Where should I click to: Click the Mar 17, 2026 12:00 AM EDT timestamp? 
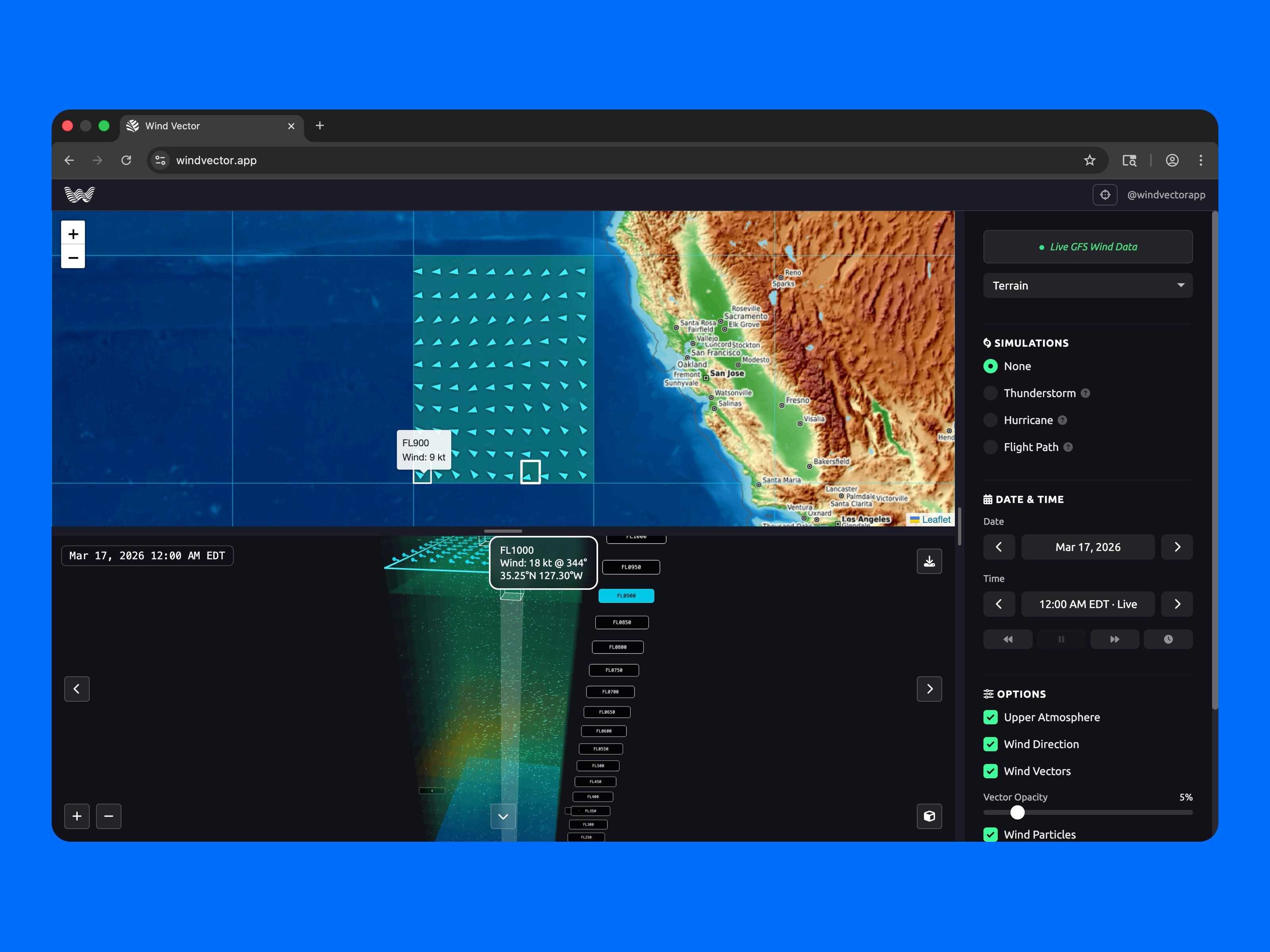coord(147,555)
